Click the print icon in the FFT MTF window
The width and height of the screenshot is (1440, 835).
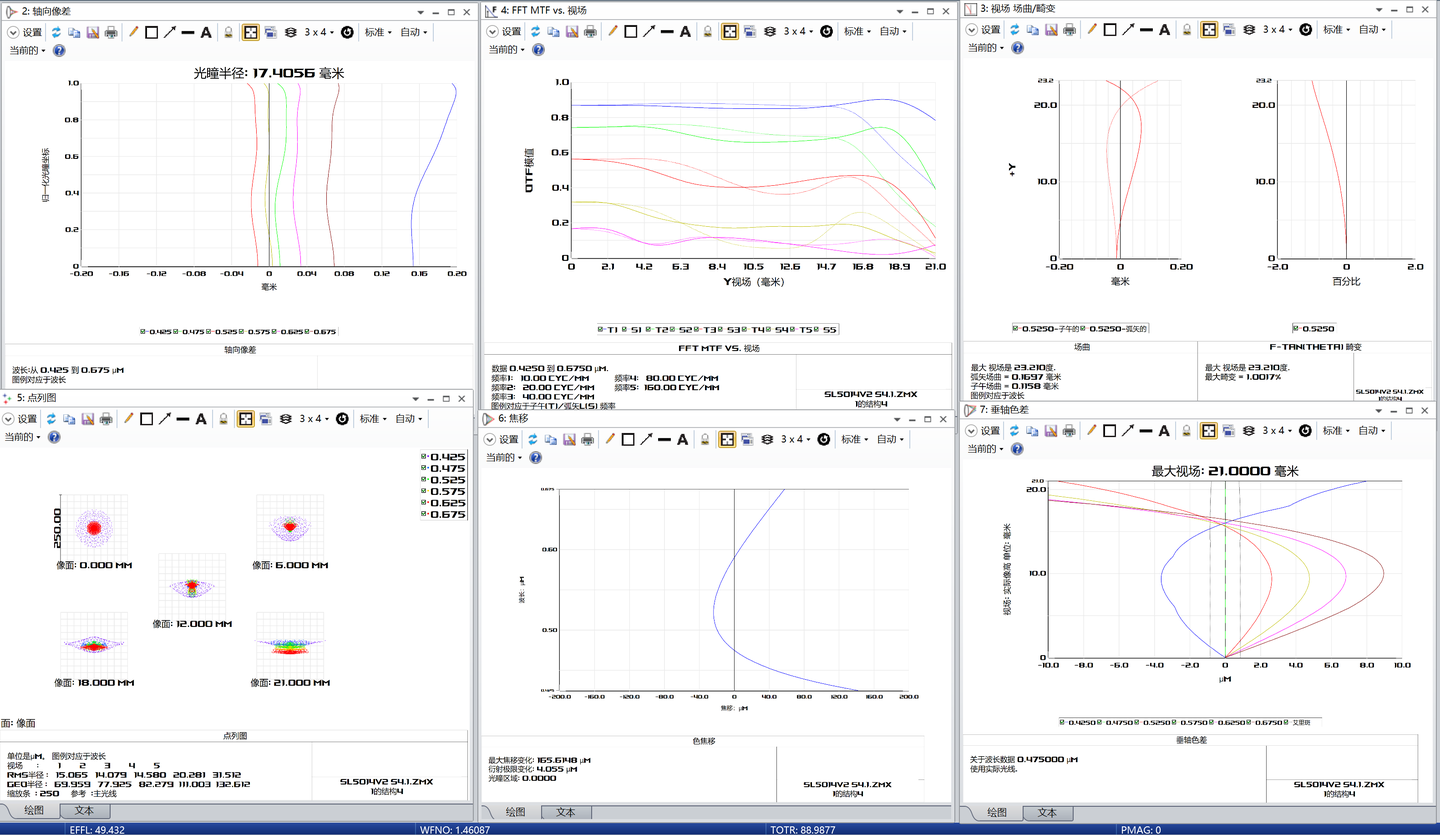(x=590, y=31)
